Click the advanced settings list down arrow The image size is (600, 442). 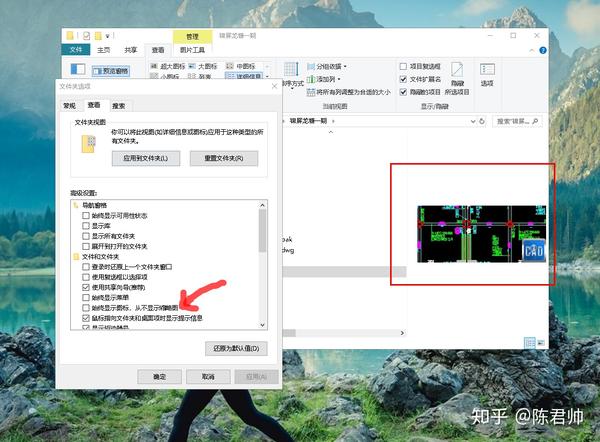[262, 325]
